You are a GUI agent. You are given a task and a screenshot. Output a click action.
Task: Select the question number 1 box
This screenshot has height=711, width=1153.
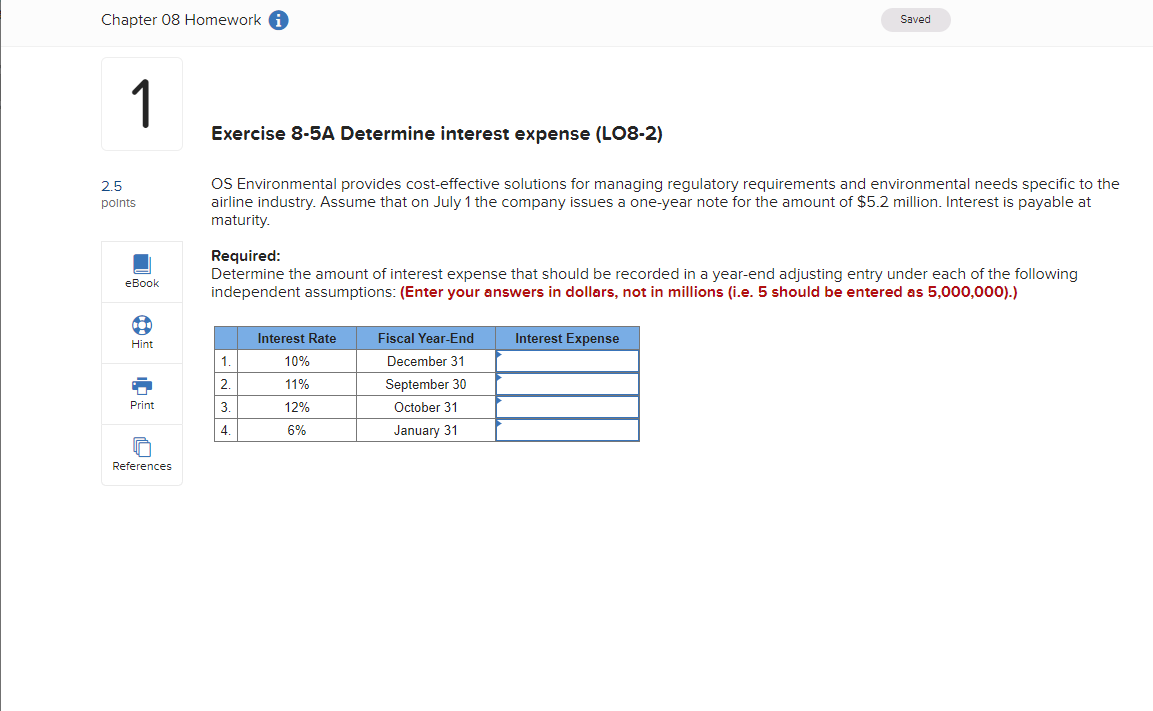pos(141,103)
